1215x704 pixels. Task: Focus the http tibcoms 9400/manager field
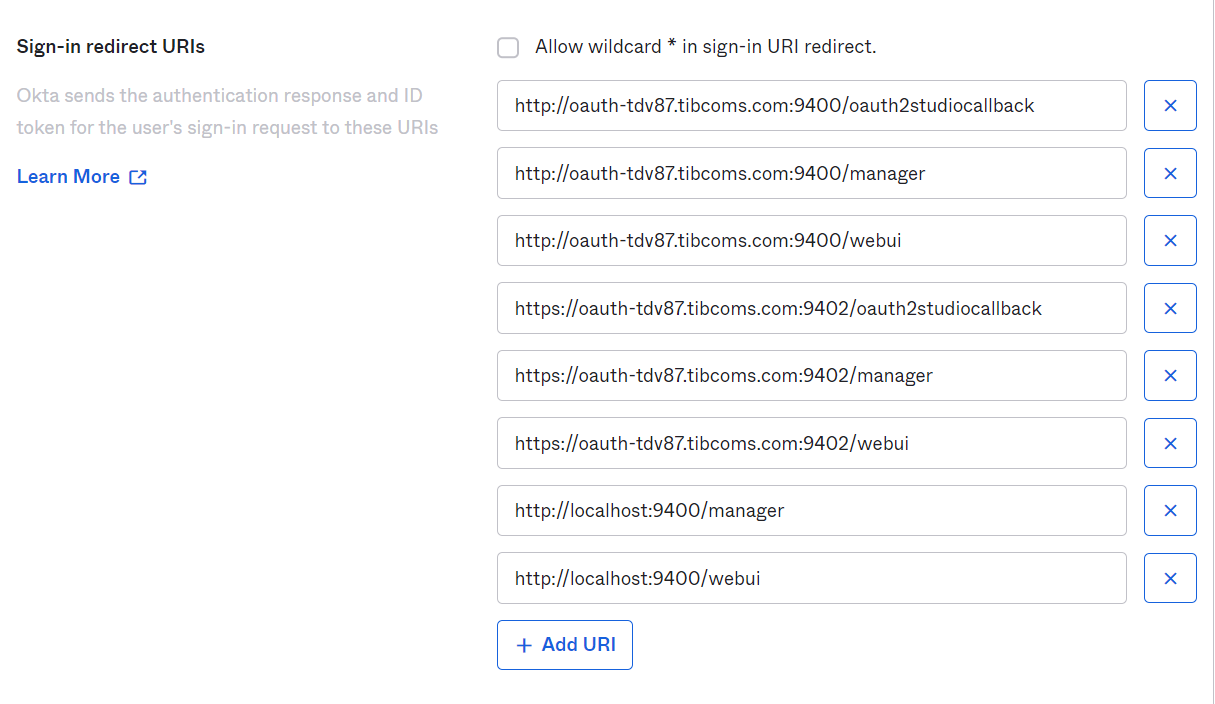[x=812, y=173]
